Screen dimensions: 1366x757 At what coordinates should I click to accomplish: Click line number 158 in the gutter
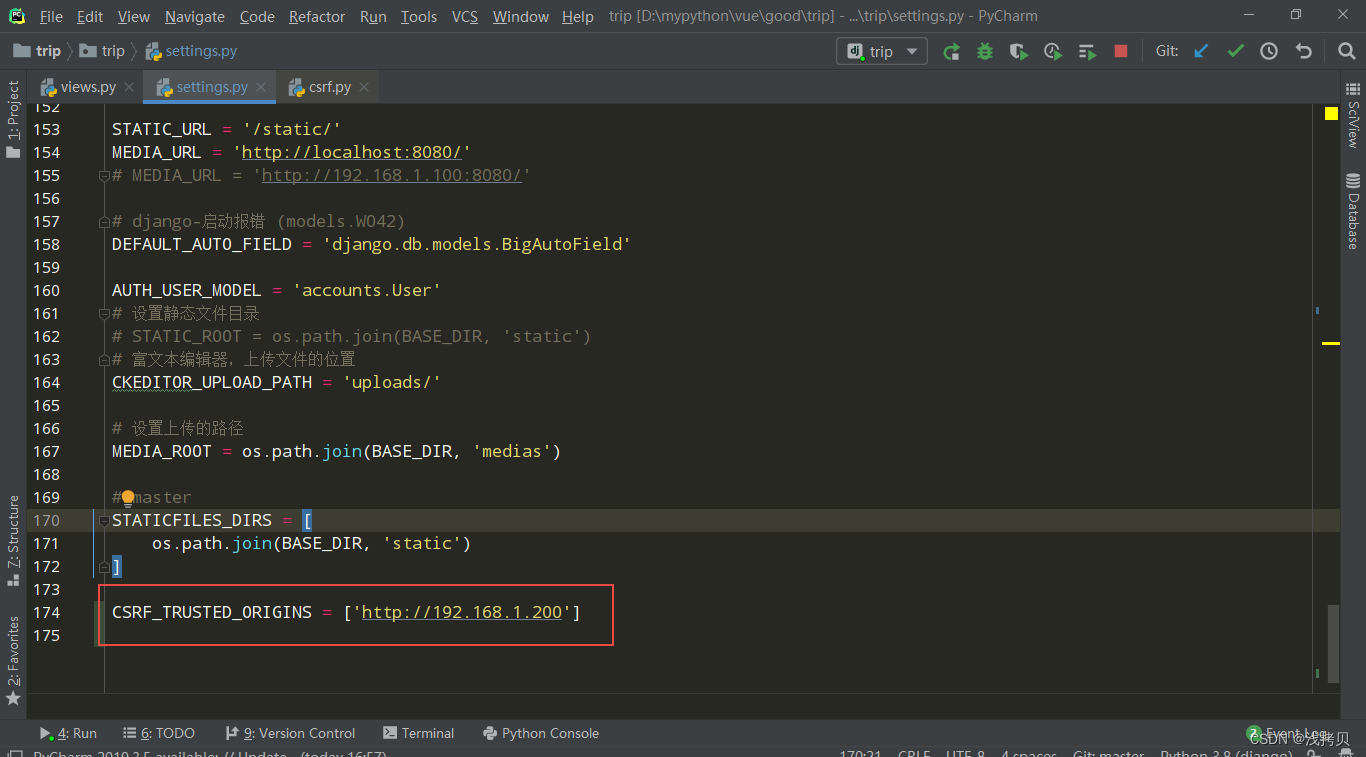point(46,245)
